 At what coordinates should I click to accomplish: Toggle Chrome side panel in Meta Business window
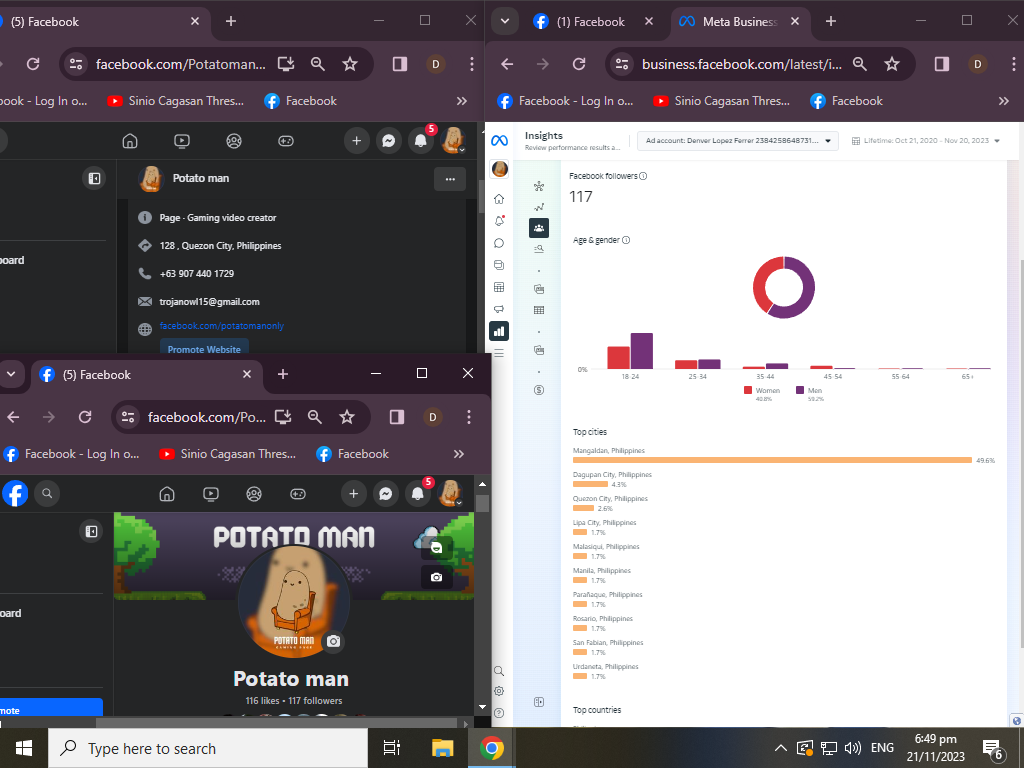click(942, 63)
